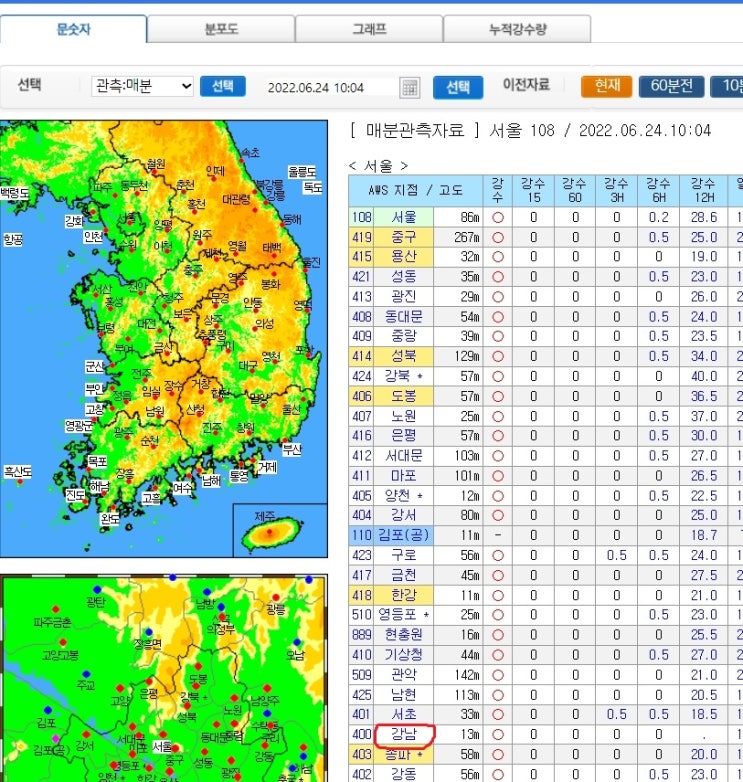Click 강수 12H column header
This screenshot has width=743, height=782.
click(703, 191)
